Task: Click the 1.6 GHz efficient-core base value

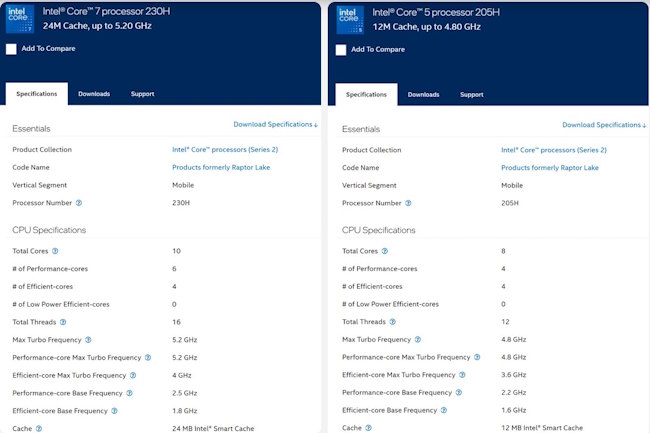Action: pyautogui.click(x=514, y=410)
